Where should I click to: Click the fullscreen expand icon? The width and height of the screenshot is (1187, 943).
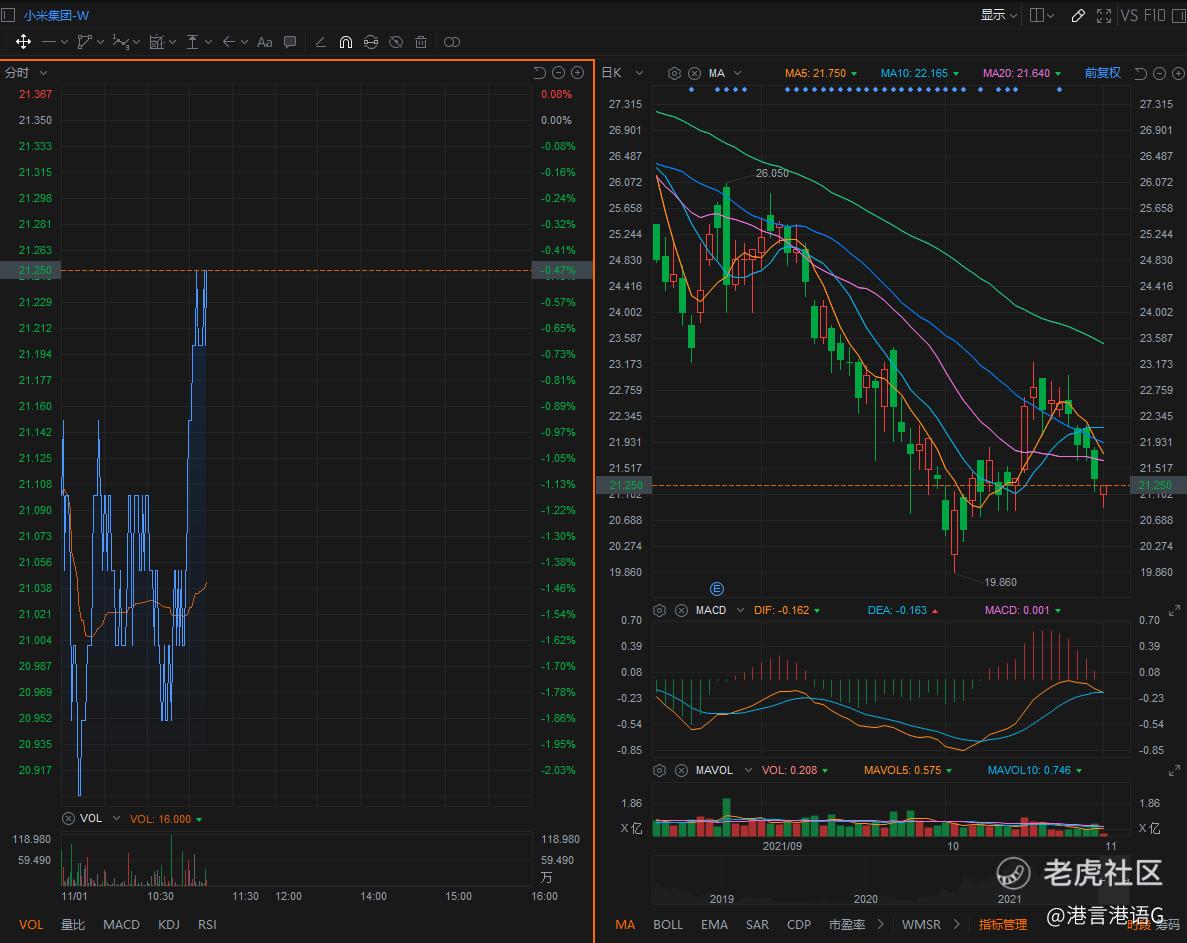pos(1104,15)
